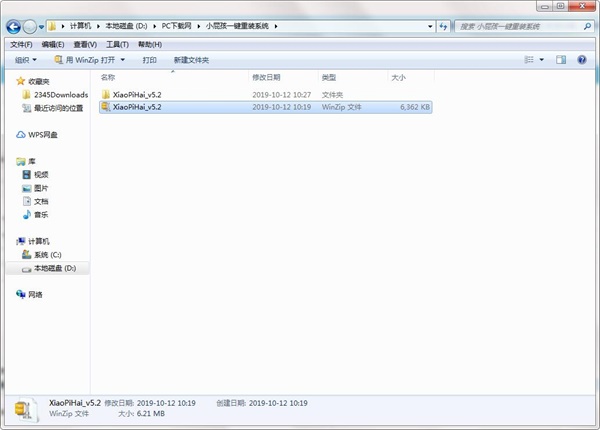Expand the address bar history dropdown
This screenshot has height=430, width=600.
tap(430, 26)
